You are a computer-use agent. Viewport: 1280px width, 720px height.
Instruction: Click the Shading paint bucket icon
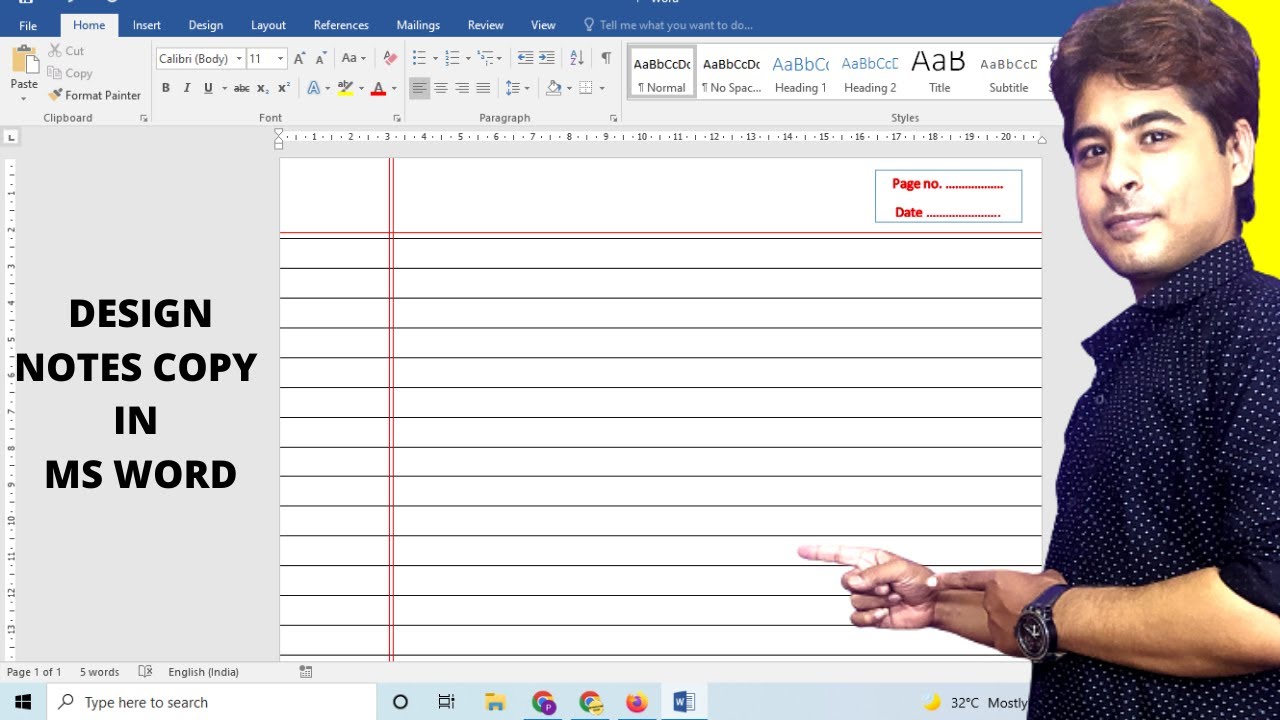click(554, 88)
